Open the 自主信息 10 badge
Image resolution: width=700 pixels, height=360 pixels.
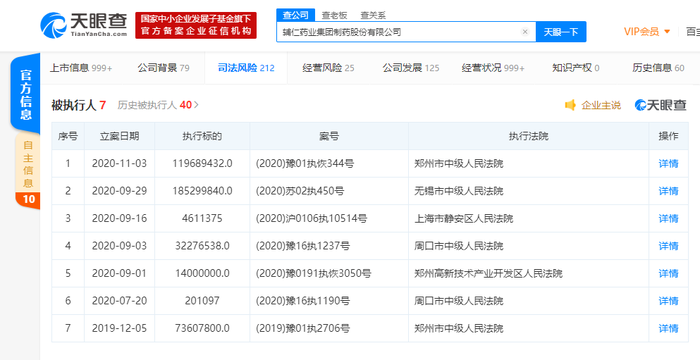click(x=28, y=199)
